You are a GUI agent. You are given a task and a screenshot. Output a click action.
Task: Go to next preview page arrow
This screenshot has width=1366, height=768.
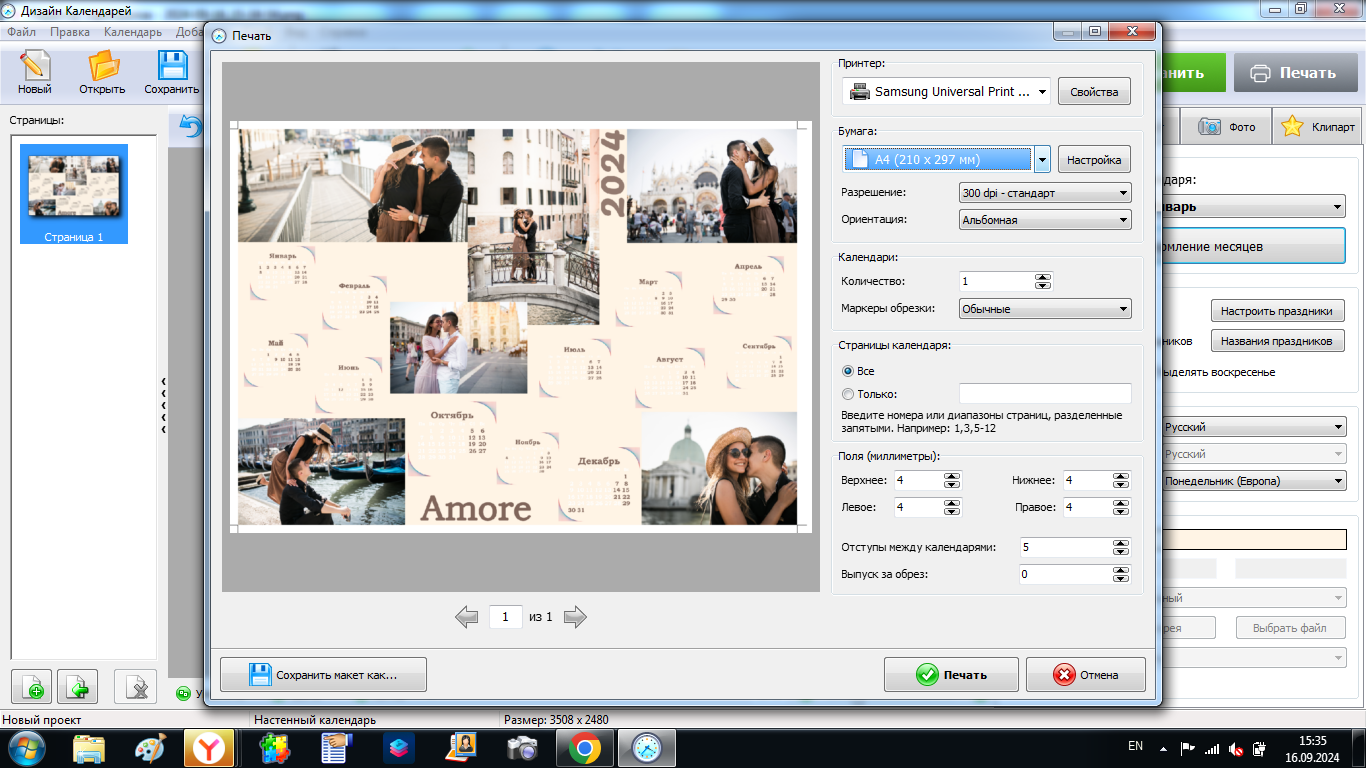click(x=575, y=617)
